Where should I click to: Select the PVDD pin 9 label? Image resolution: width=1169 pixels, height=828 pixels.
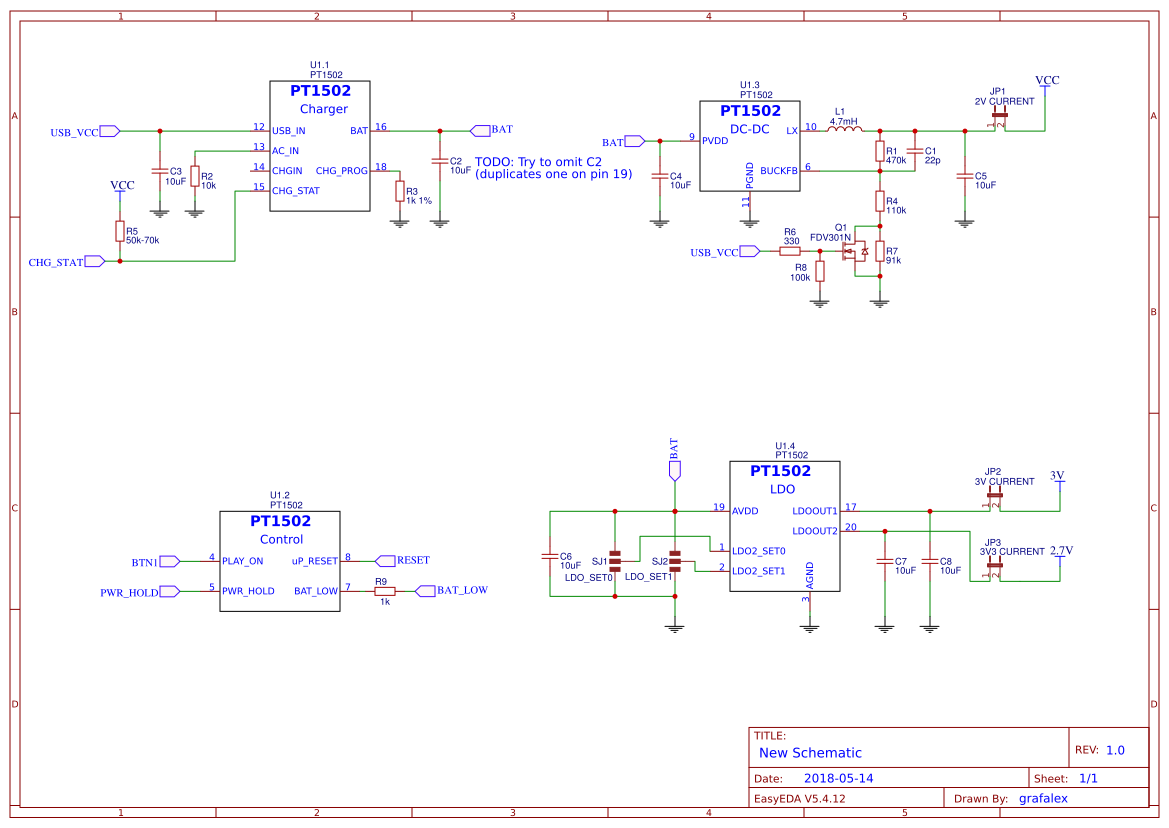tap(715, 141)
